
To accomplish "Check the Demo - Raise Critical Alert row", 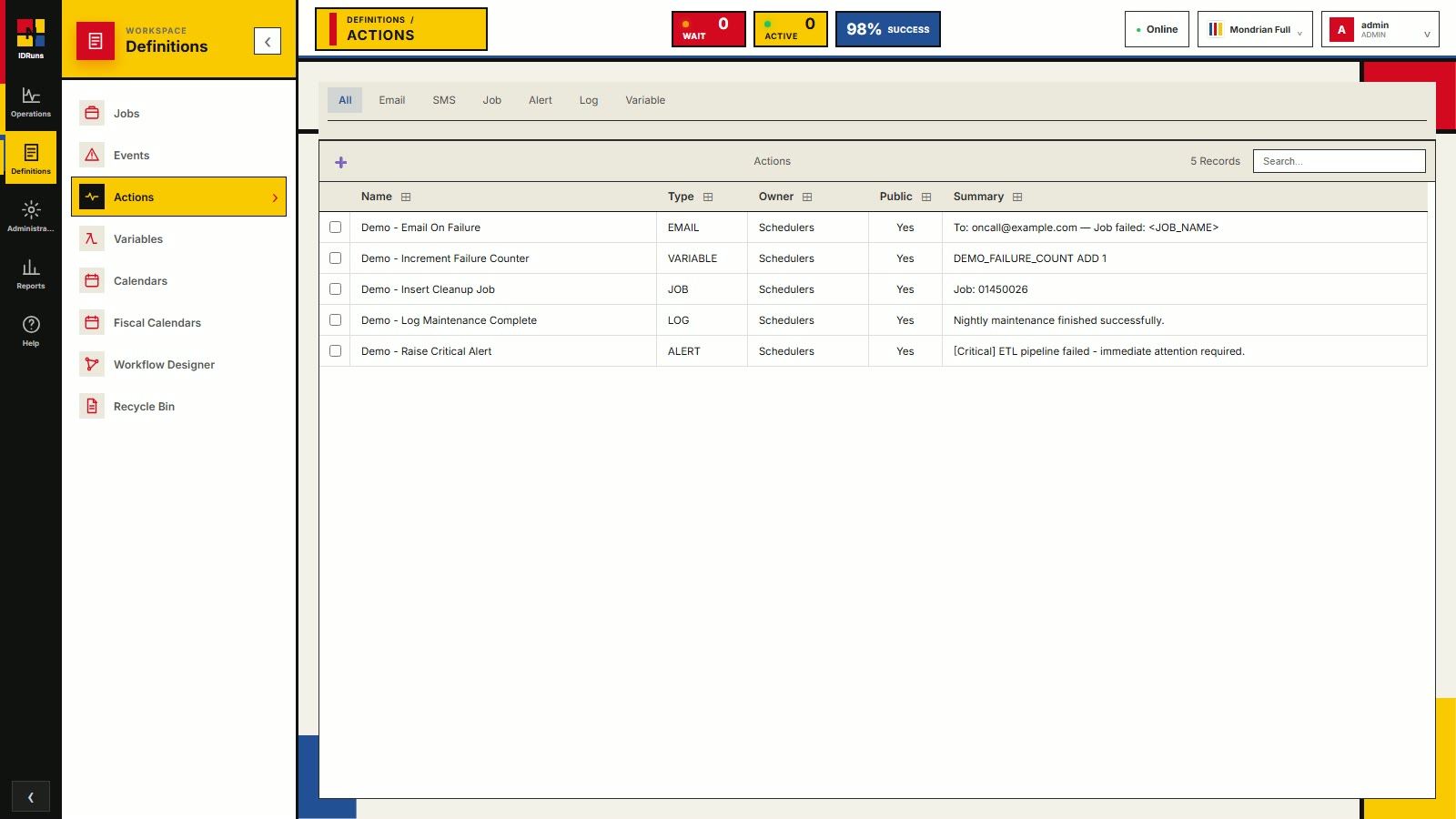I will 335,351.
